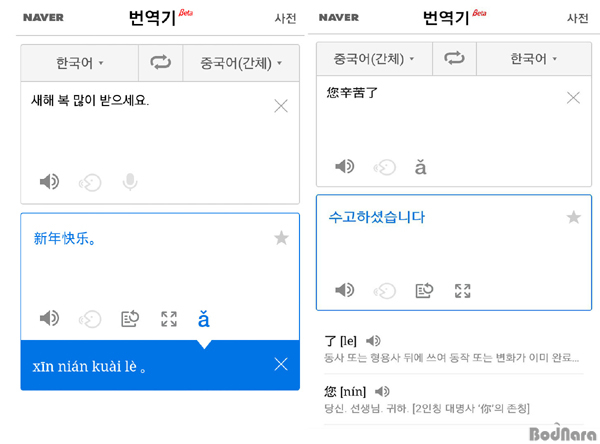Close the blue xīn nián kuài lè pinyin bar
This screenshot has height=444, width=600.
(x=281, y=365)
